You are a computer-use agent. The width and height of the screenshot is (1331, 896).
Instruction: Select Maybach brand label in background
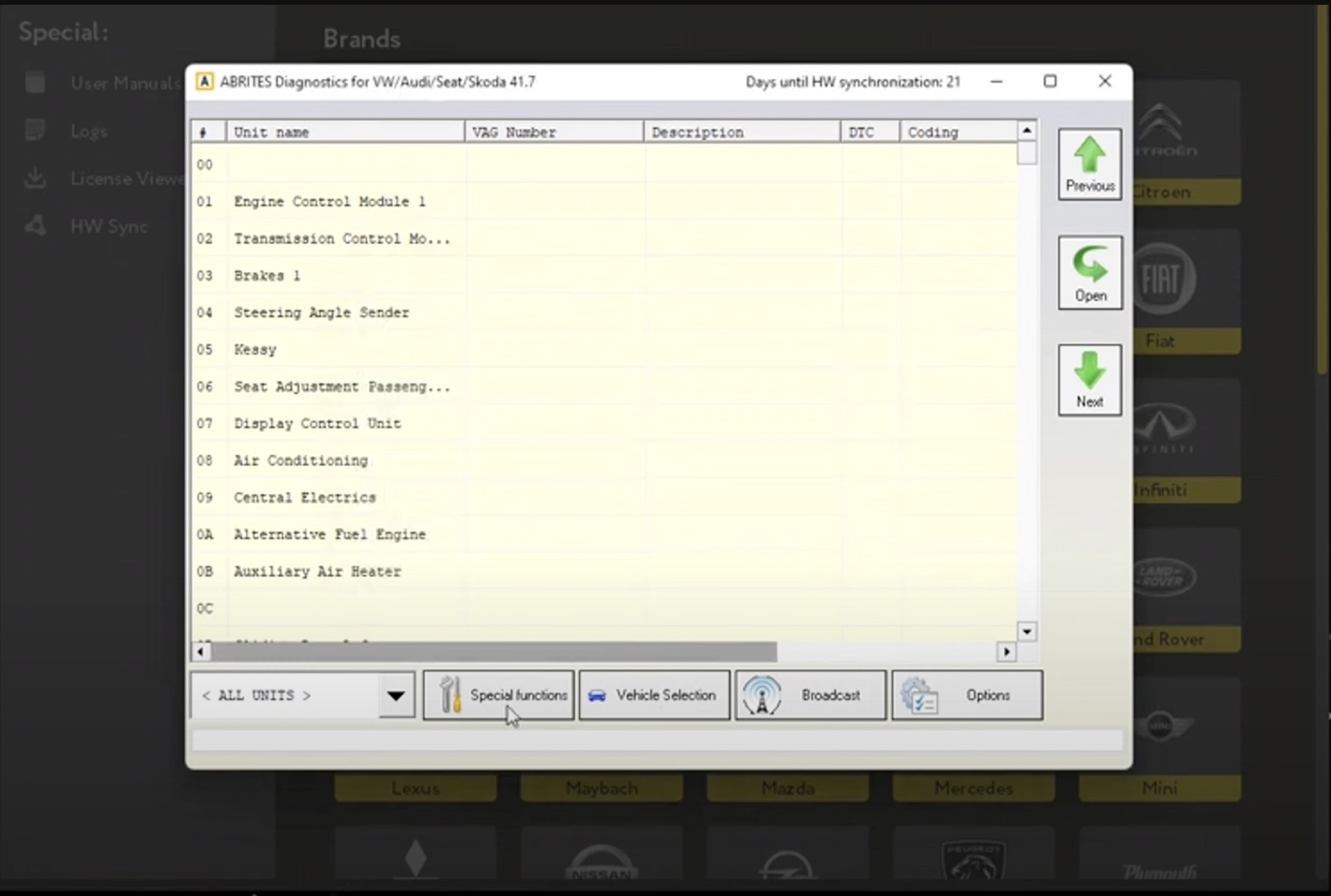(602, 788)
